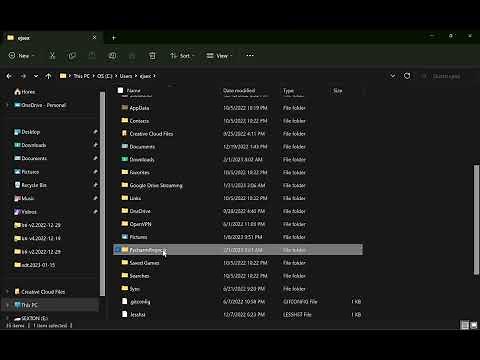Select the Contacts folder row
This screenshot has width=480, height=360.
238,121
